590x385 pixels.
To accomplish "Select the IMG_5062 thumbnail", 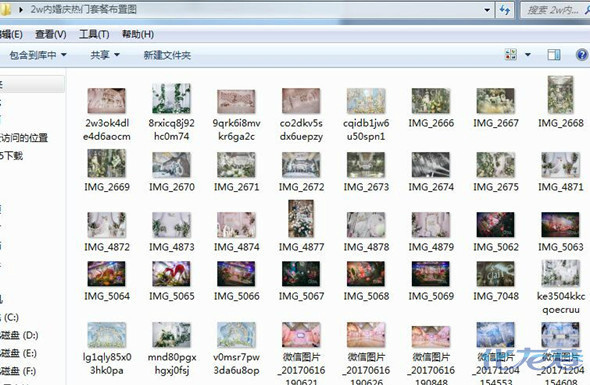I will click(x=496, y=225).
